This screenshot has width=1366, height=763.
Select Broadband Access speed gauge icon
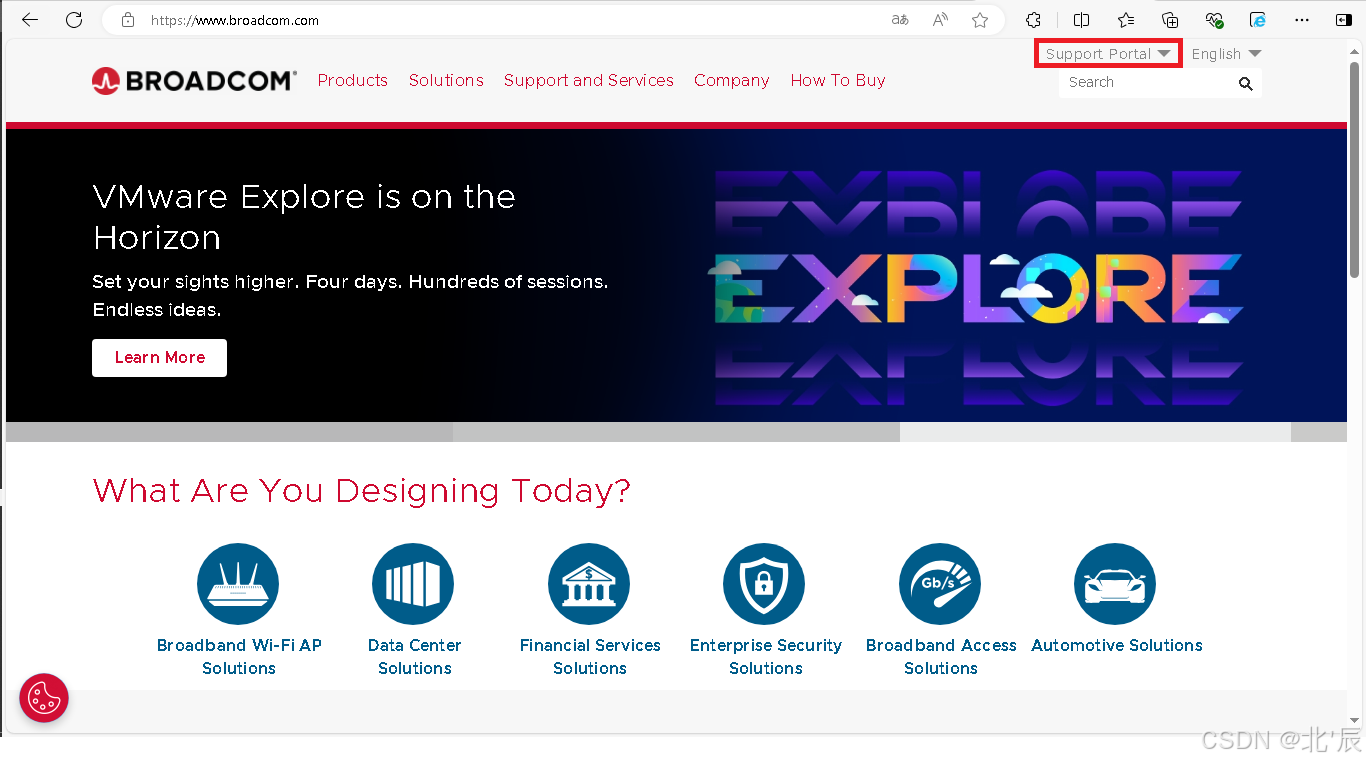940,584
